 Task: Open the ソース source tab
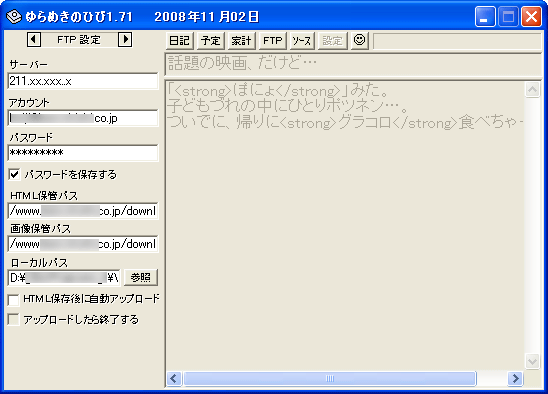pos(302,41)
